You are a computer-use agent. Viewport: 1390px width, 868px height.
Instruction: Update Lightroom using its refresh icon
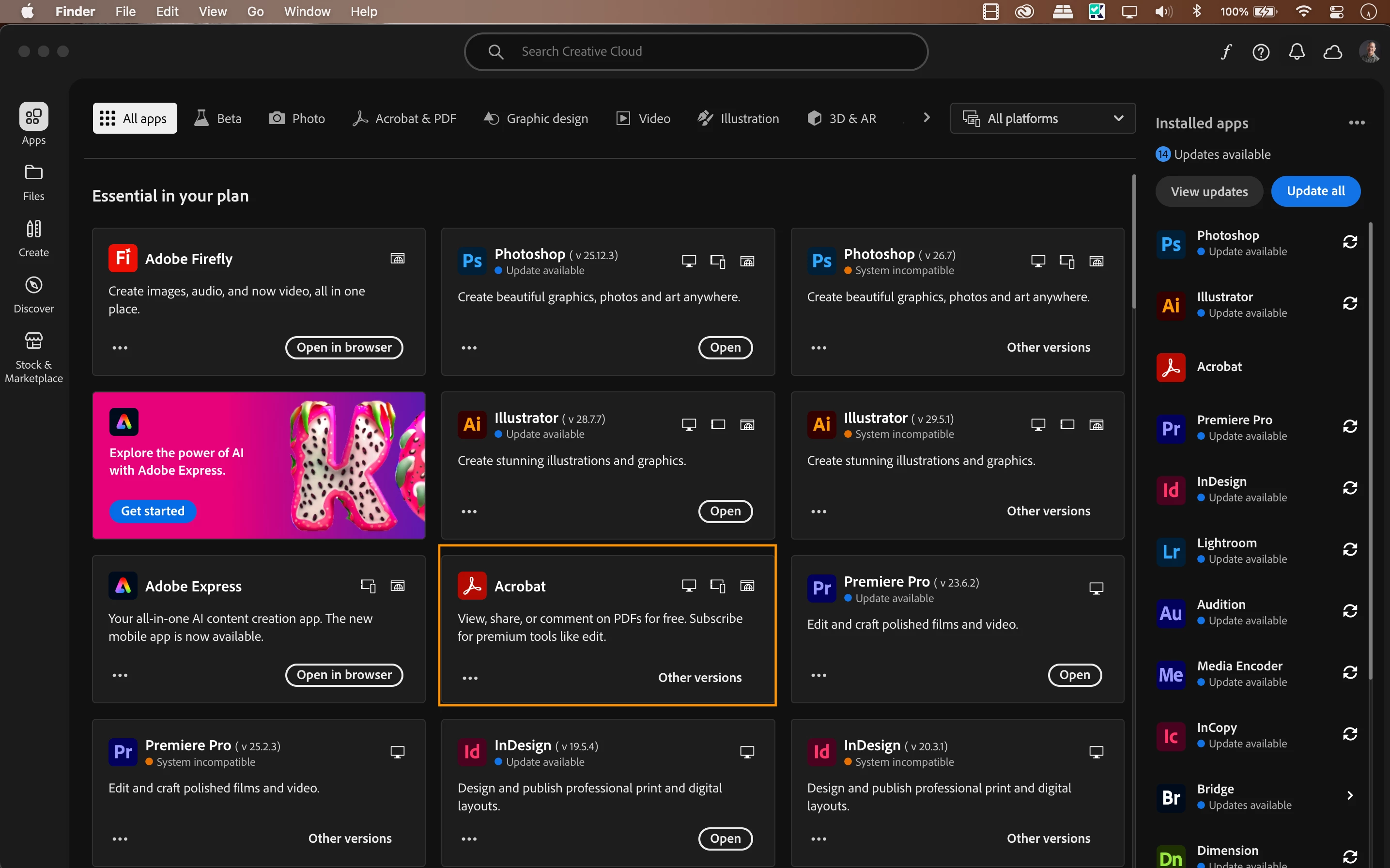click(1349, 550)
